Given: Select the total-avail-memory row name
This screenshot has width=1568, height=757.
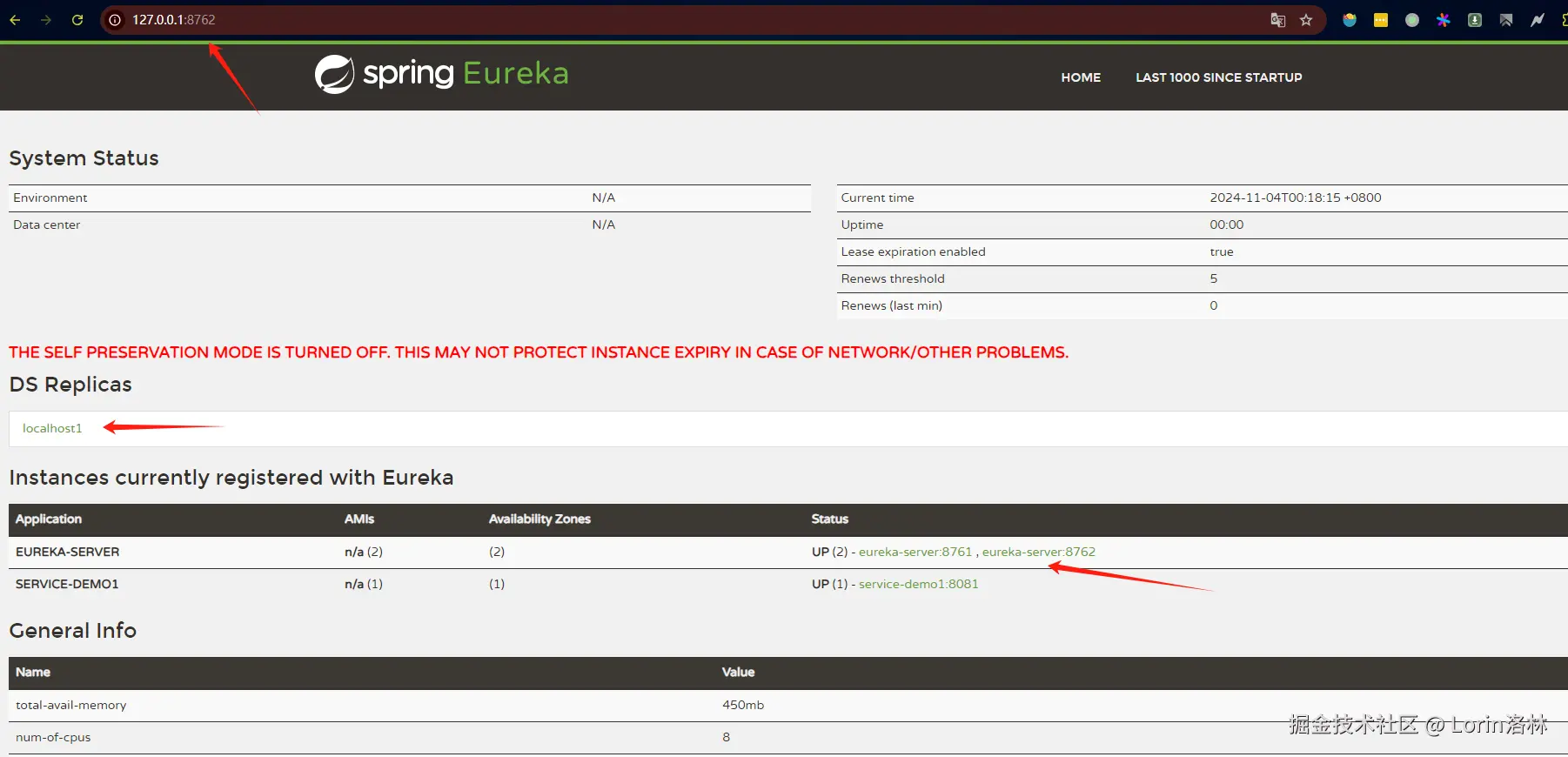Looking at the screenshot, I should (x=71, y=705).
